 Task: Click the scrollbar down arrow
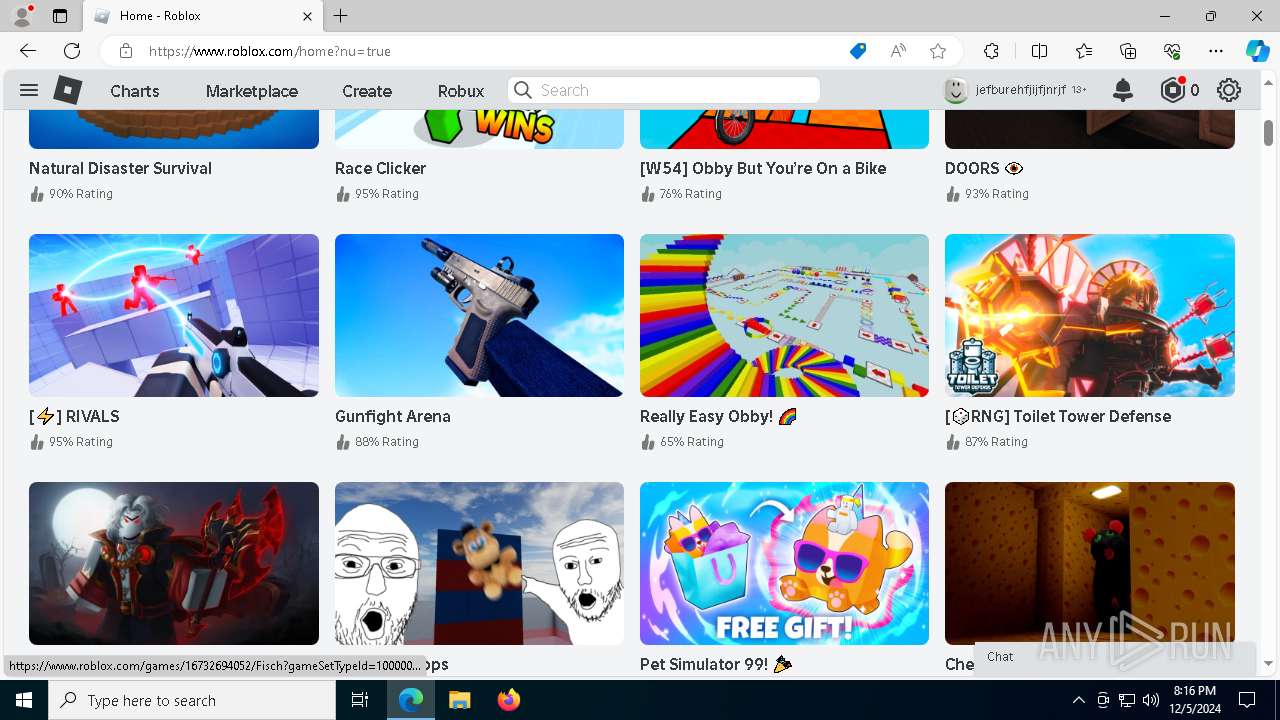(x=1268, y=663)
